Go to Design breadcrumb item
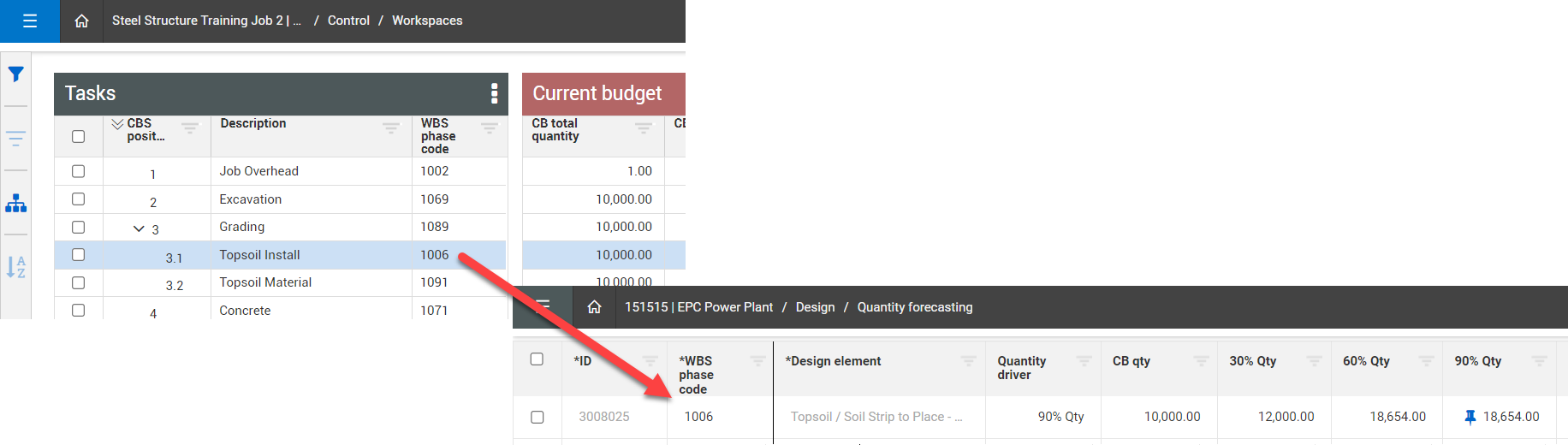1568x445 pixels. pyautogui.click(x=815, y=307)
